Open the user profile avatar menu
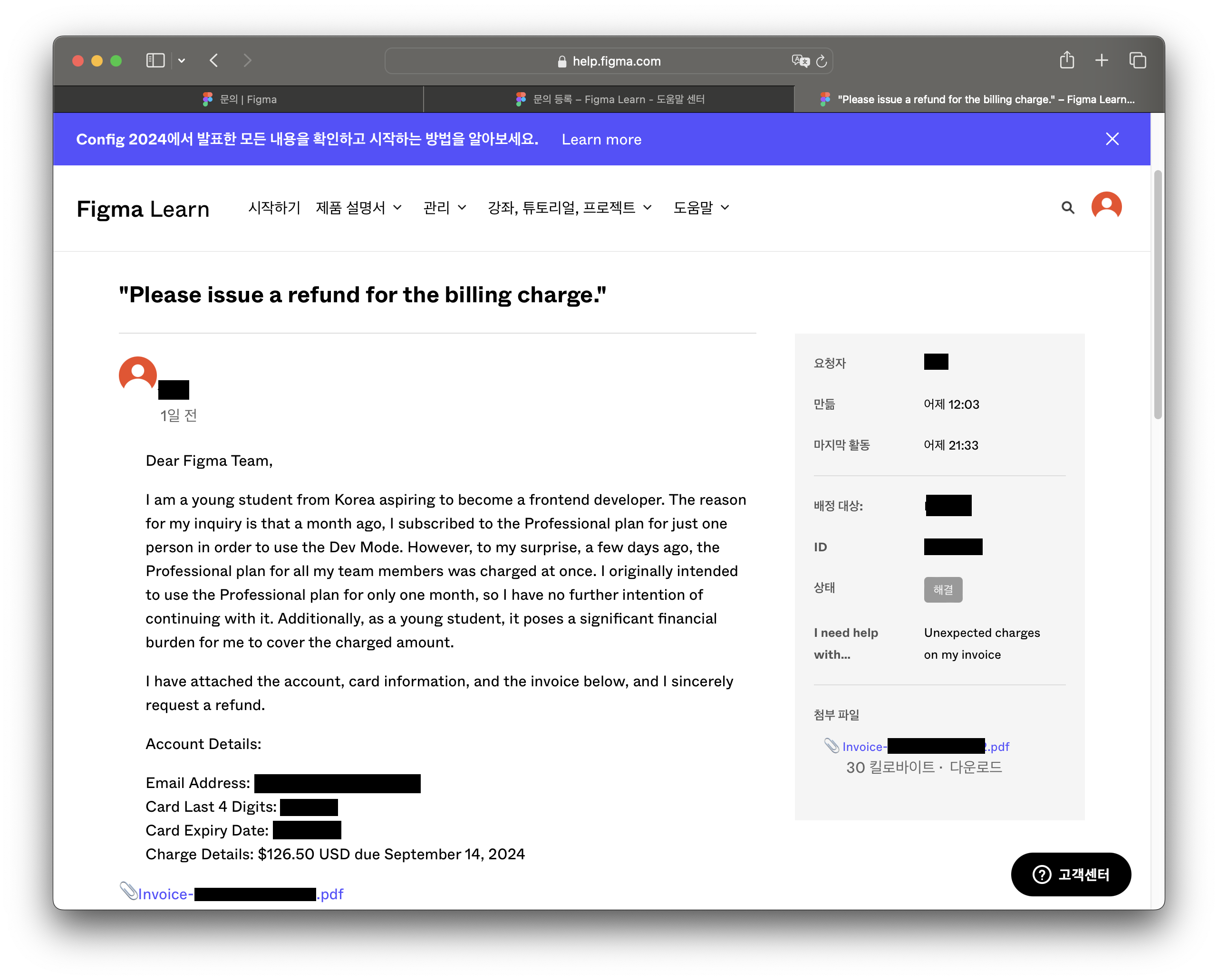This screenshot has width=1218, height=980. pos(1106,206)
